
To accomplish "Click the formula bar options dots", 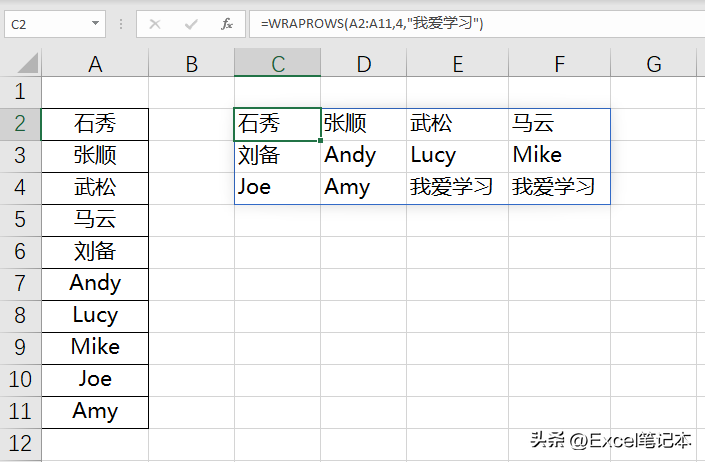I will (120, 24).
